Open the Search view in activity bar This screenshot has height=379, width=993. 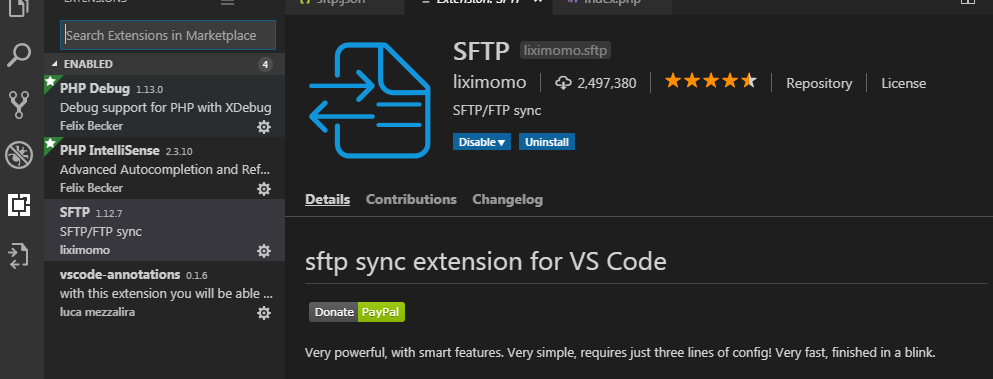19,55
